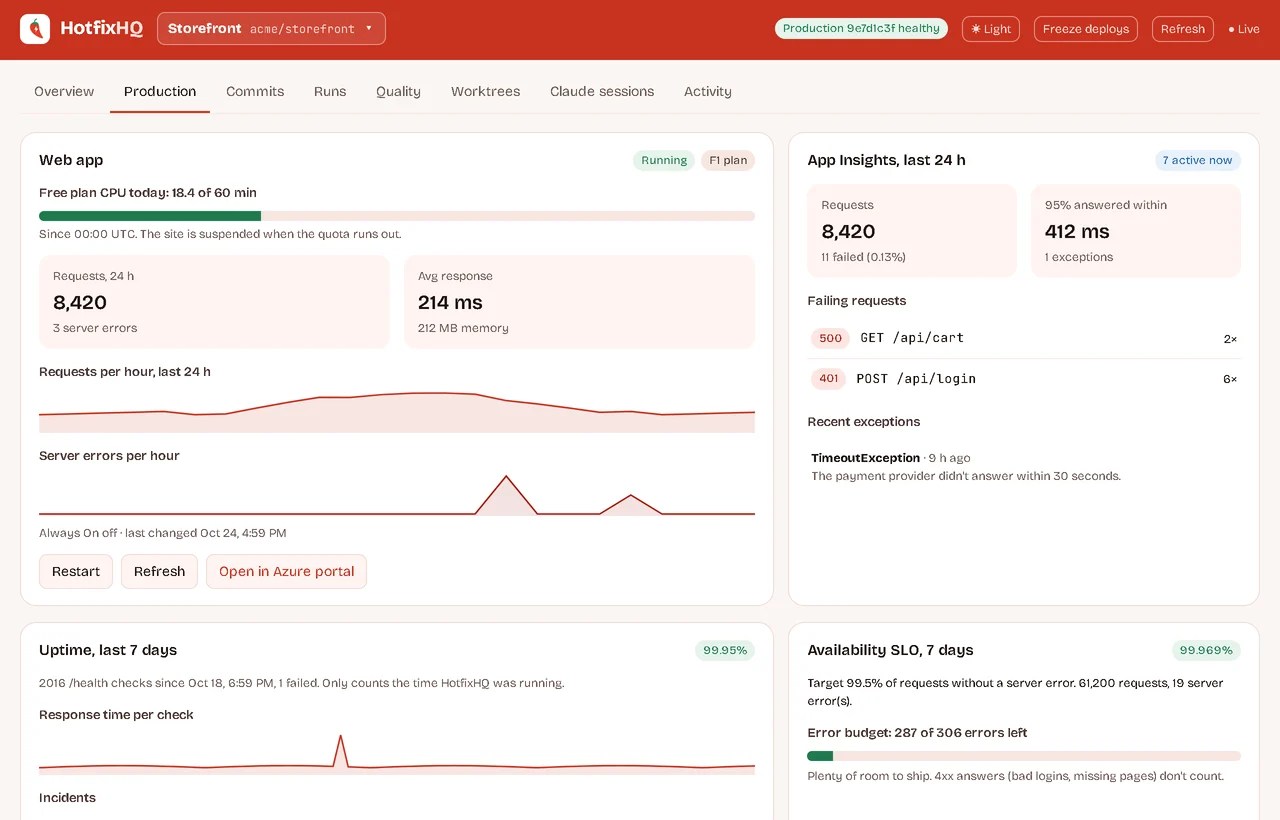Viewport: 1280px width, 820px height.
Task: Click the App Insights Requests 8,420 card
Action: point(912,231)
